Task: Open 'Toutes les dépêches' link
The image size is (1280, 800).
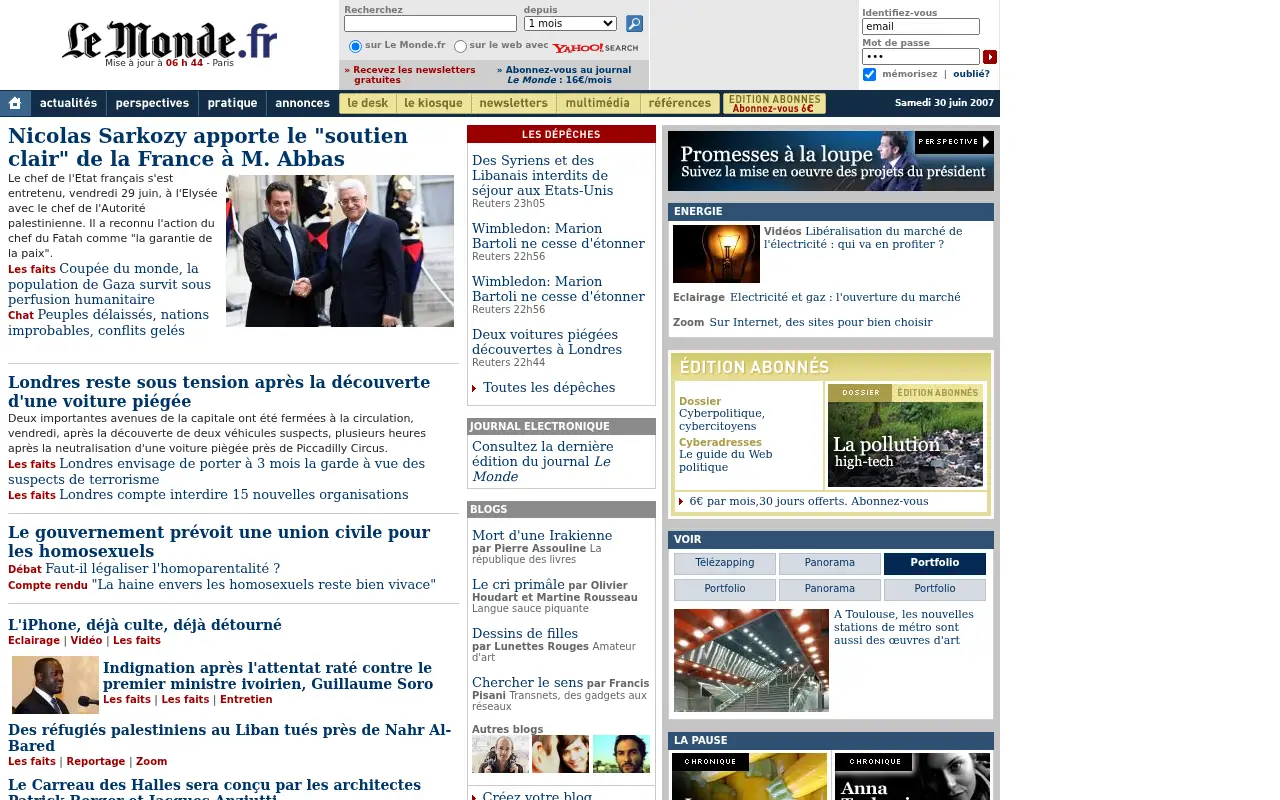Action: click(549, 388)
